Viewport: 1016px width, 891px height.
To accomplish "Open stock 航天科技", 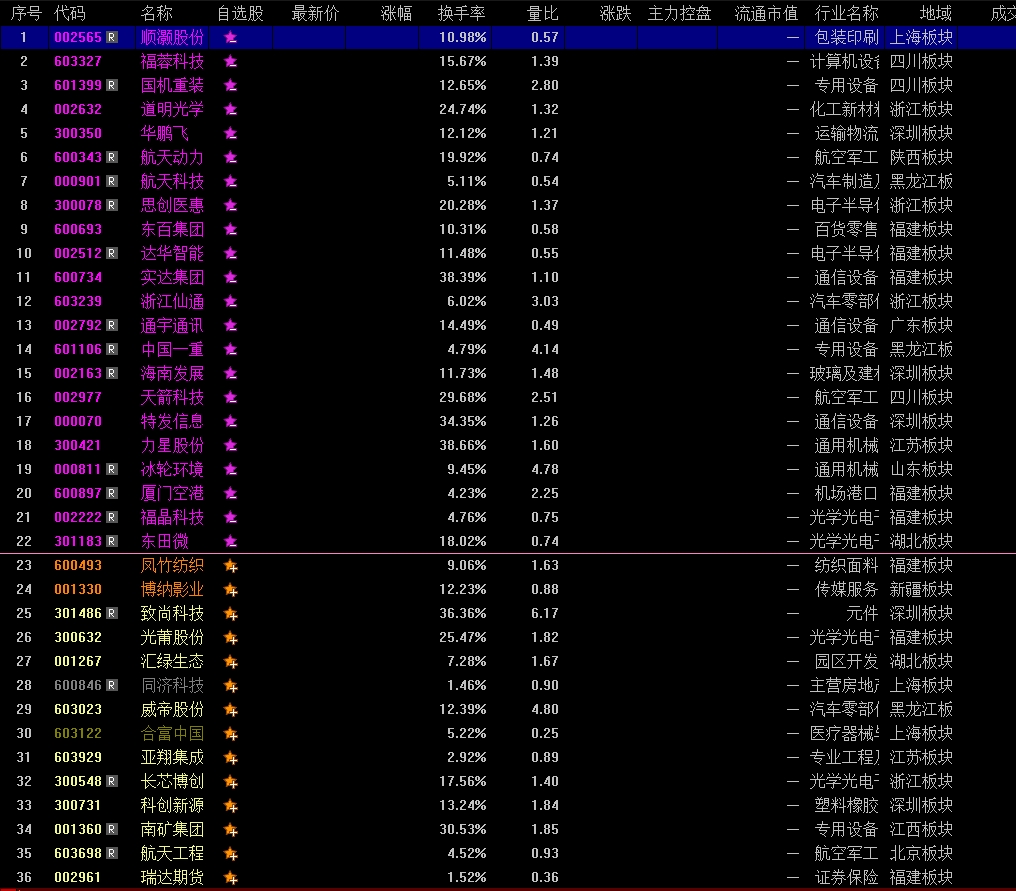I will (x=172, y=181).
